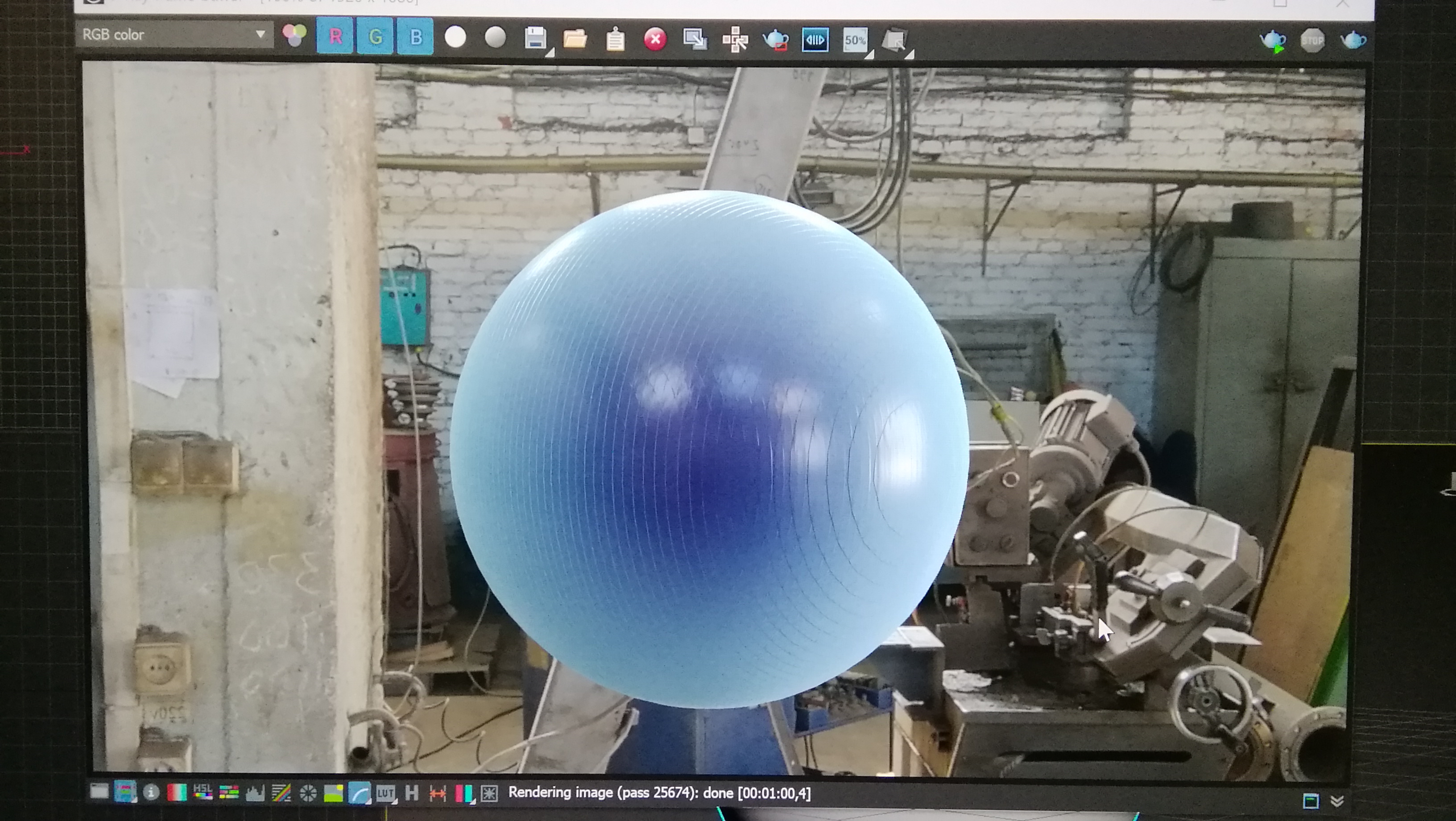Open the RGB color channel dropdown
1456x821 pixels.
[174, 34]
